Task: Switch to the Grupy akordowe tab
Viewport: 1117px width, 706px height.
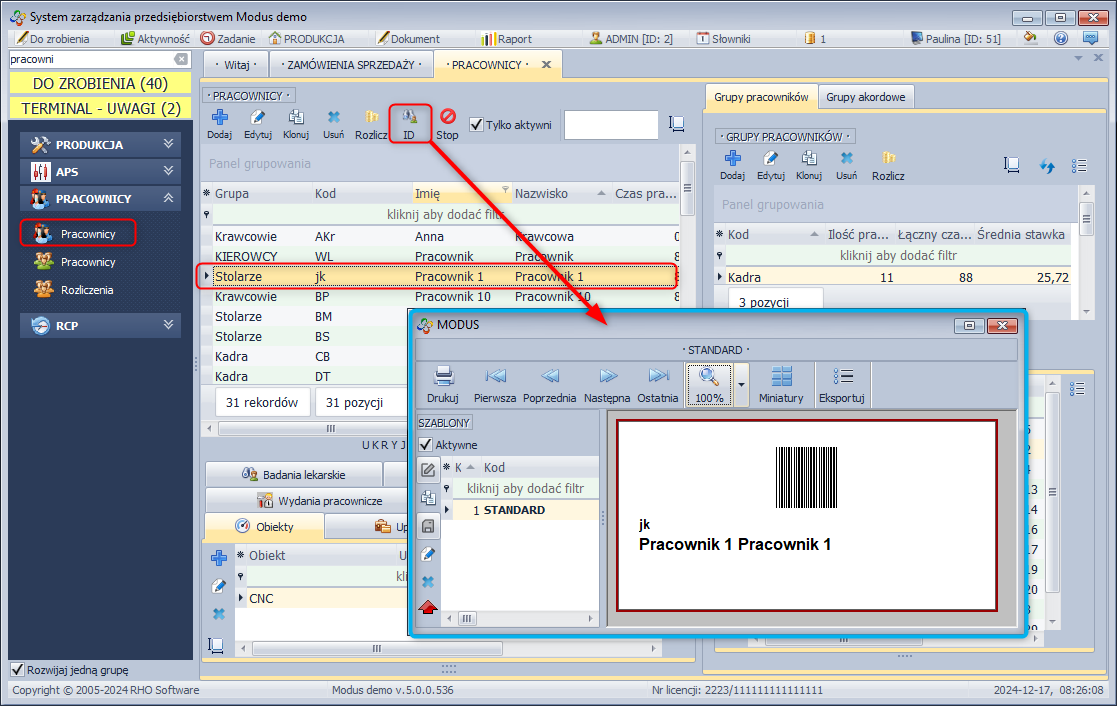Action: pos(866,97)
